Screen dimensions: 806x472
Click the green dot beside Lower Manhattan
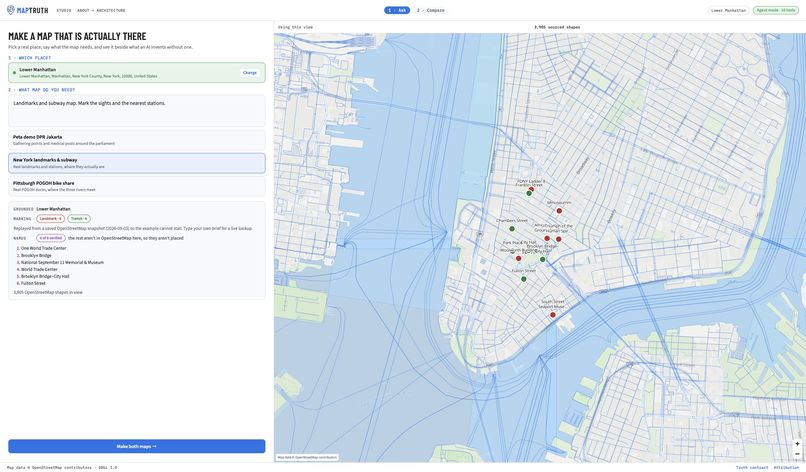coord(14,72)
